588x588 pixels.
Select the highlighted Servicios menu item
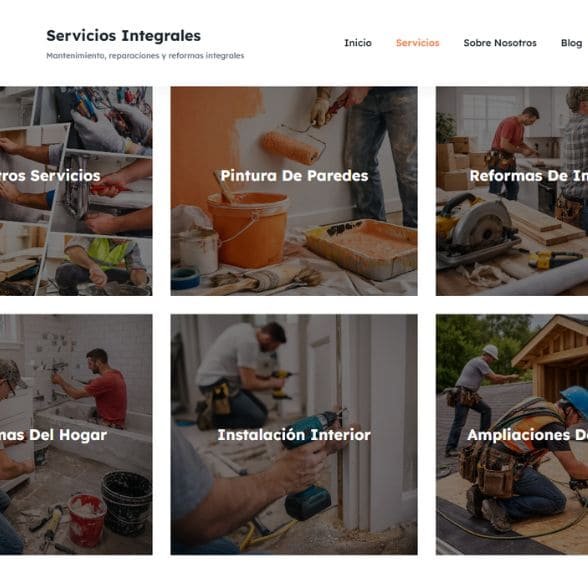pyautogui.click(x=417, y=43)
